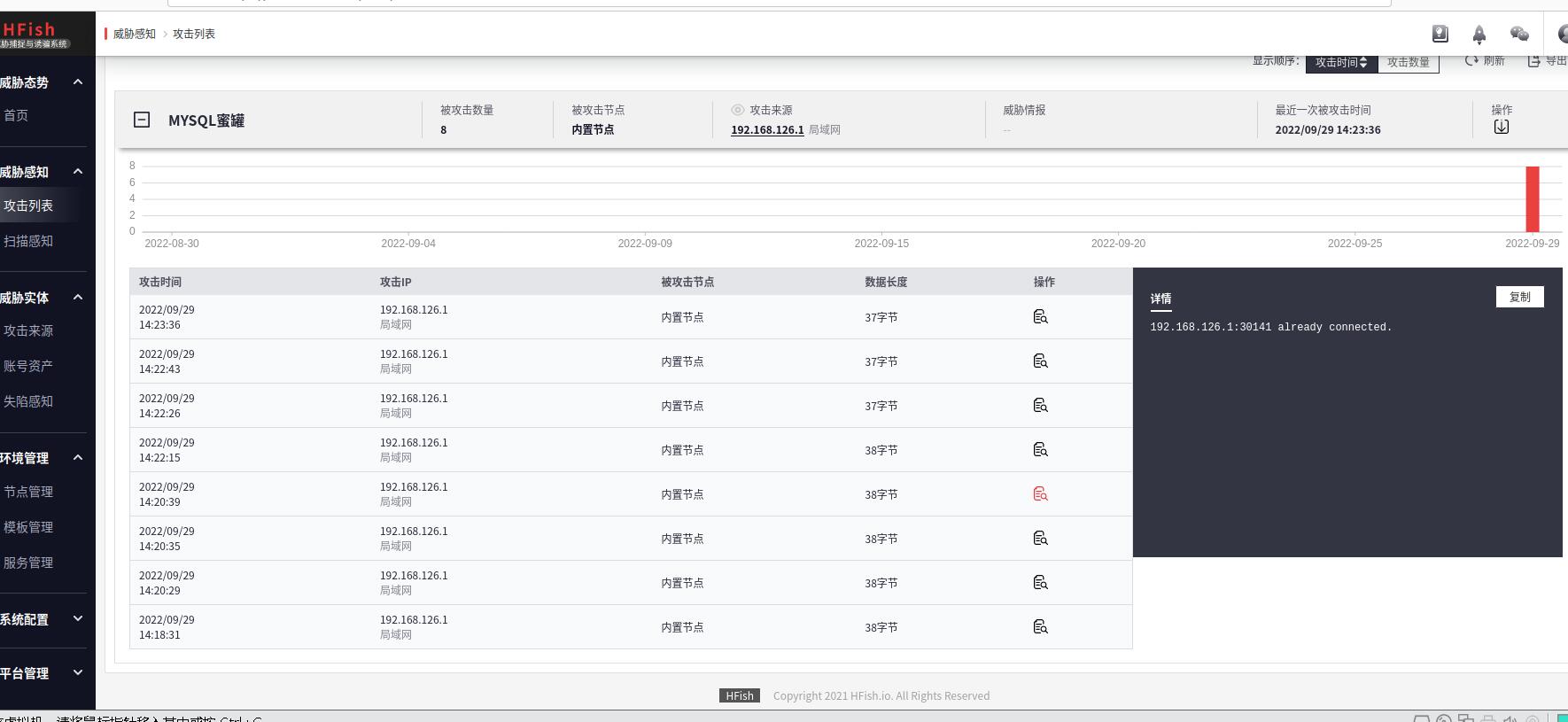
Task: Expand the 系统配置 sidebar section
Action: [43, 619]
